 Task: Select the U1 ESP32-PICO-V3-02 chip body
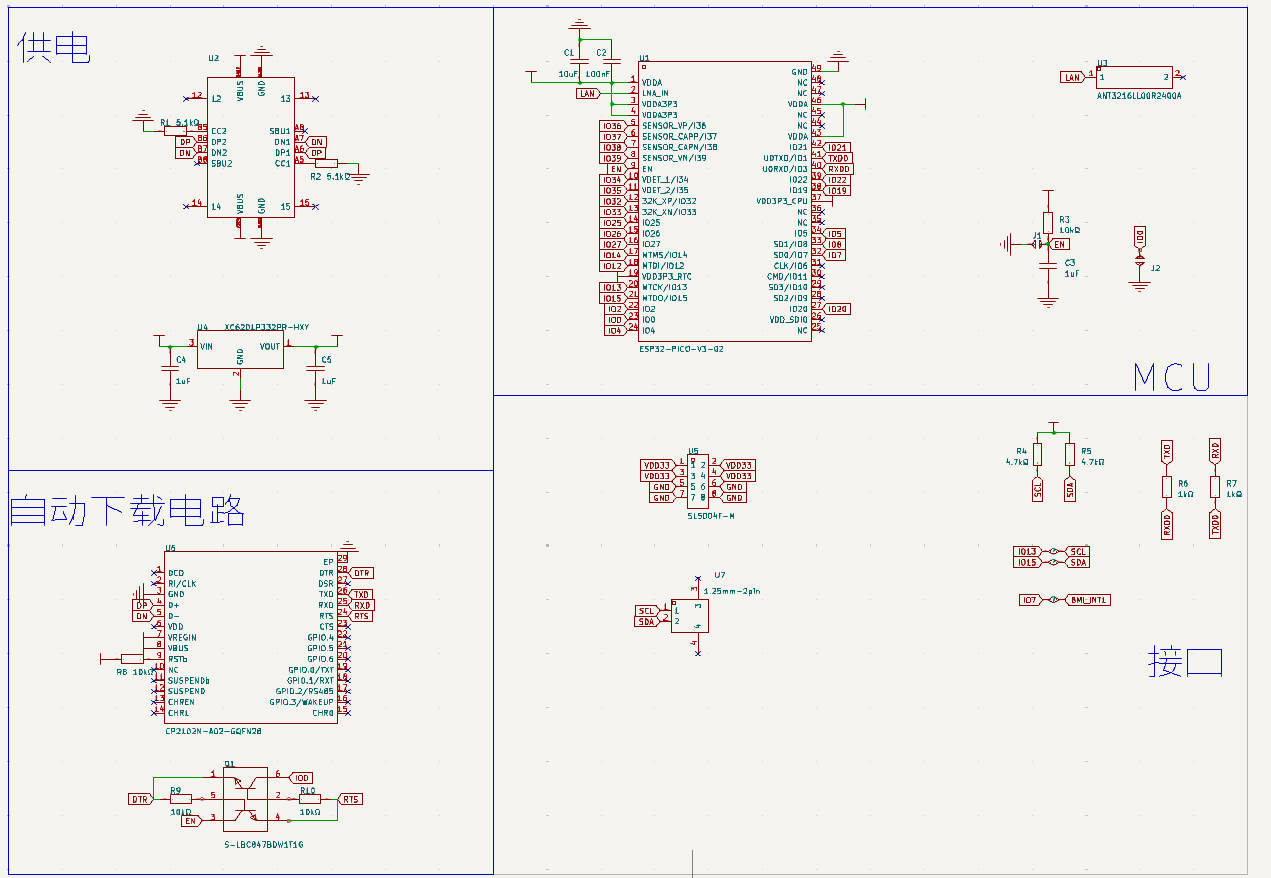coord(725,201)
